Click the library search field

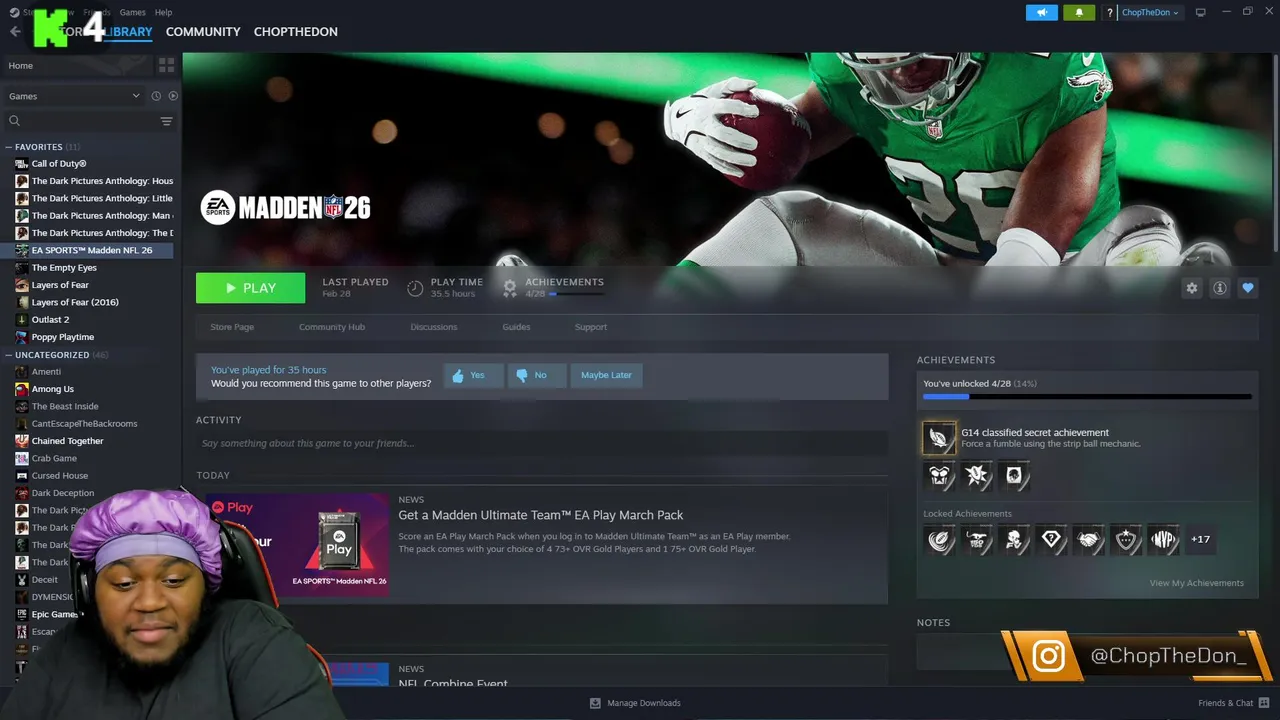80,121
